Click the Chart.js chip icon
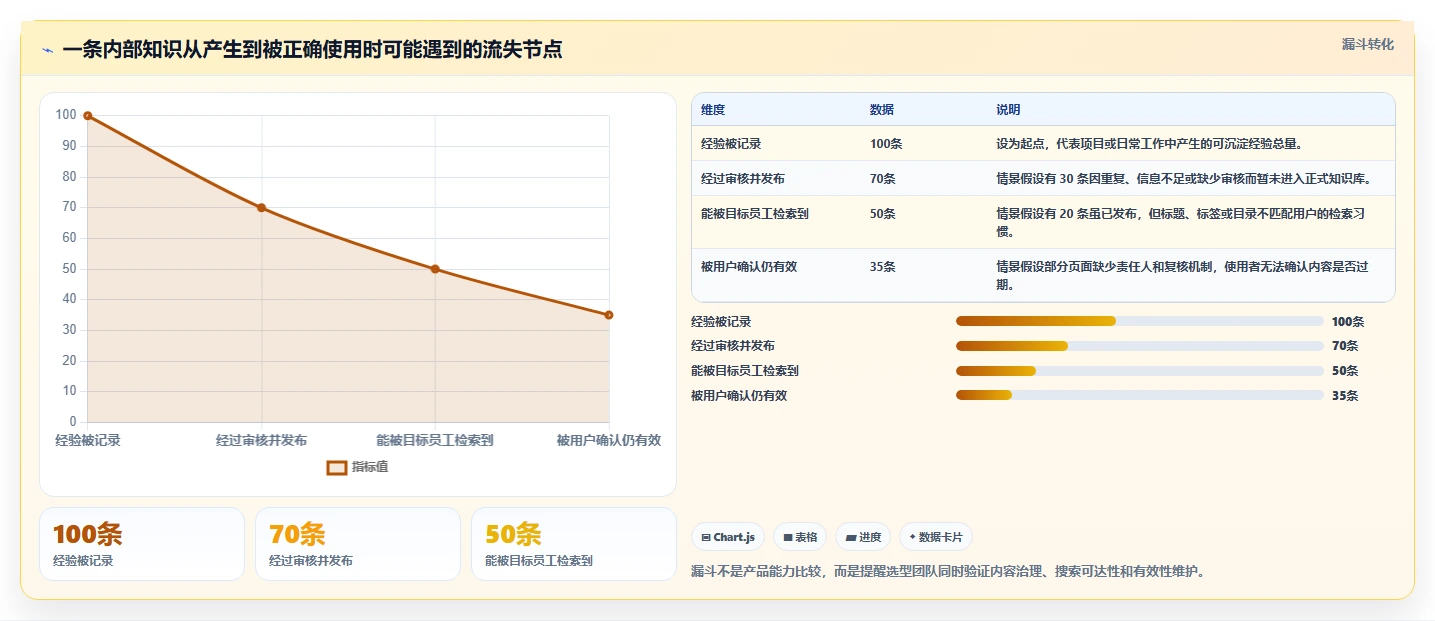The width and height of the screenshot is (1435, 621). click(706, 538)
